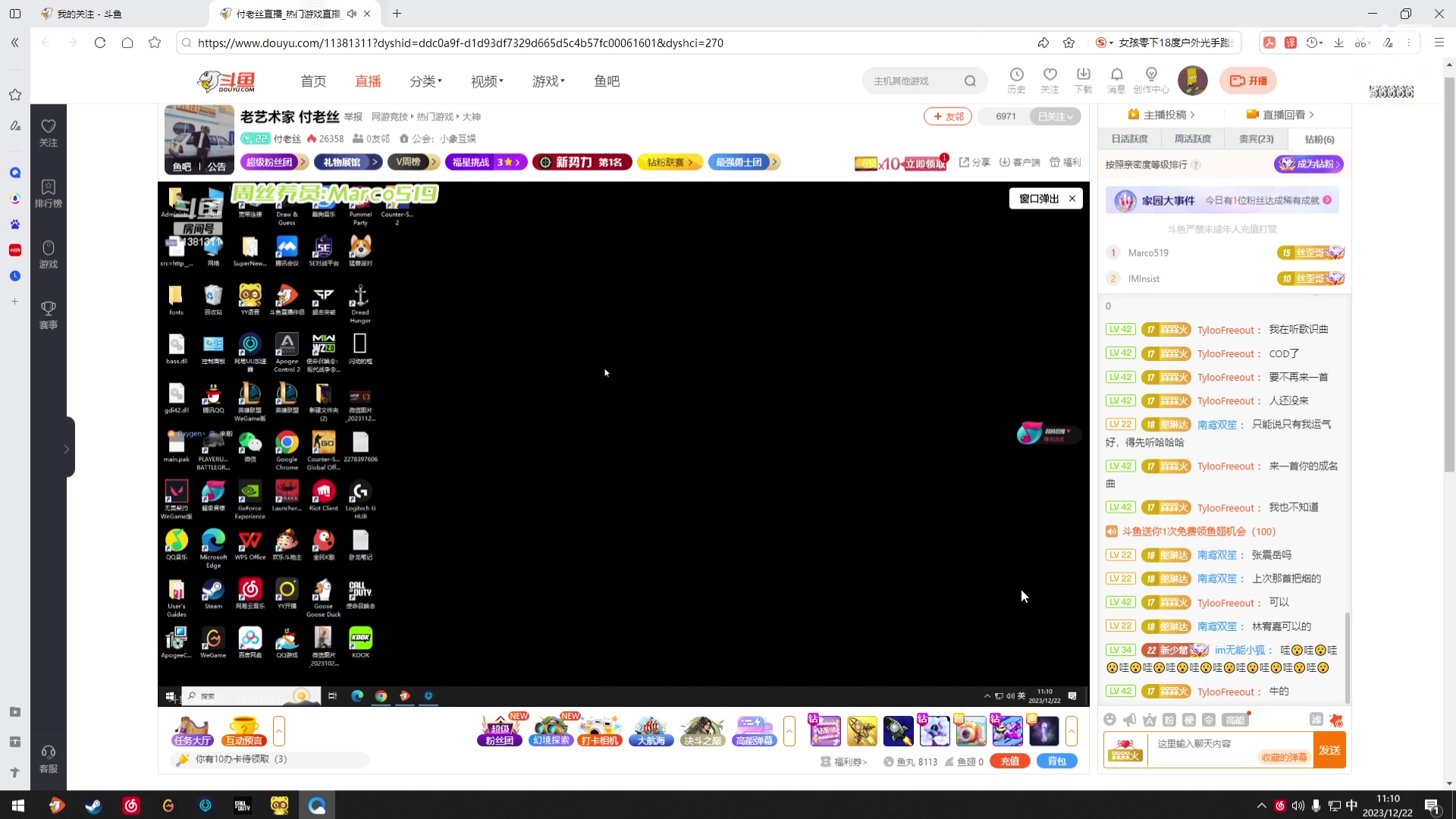Toggle 高能 danmaku mode in chat toolbar
Screen dimensions: 1456x819
click(x=1235, y=720)
